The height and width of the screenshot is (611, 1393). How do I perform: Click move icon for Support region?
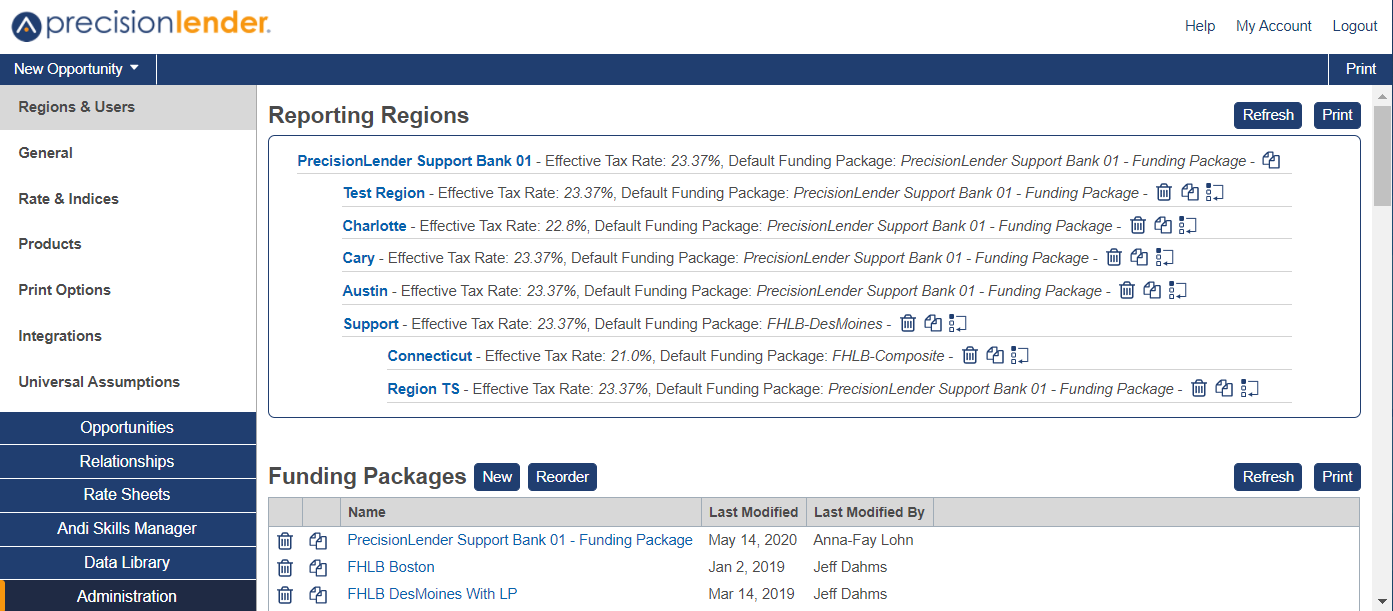(x=959, y=323)
